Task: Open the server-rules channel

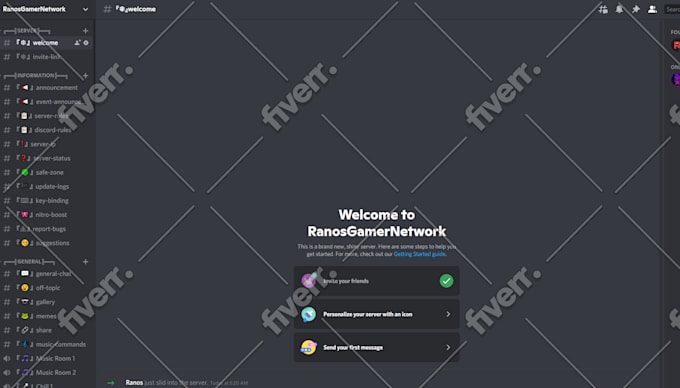Action: pyautogui.click(x=47, y=116)
